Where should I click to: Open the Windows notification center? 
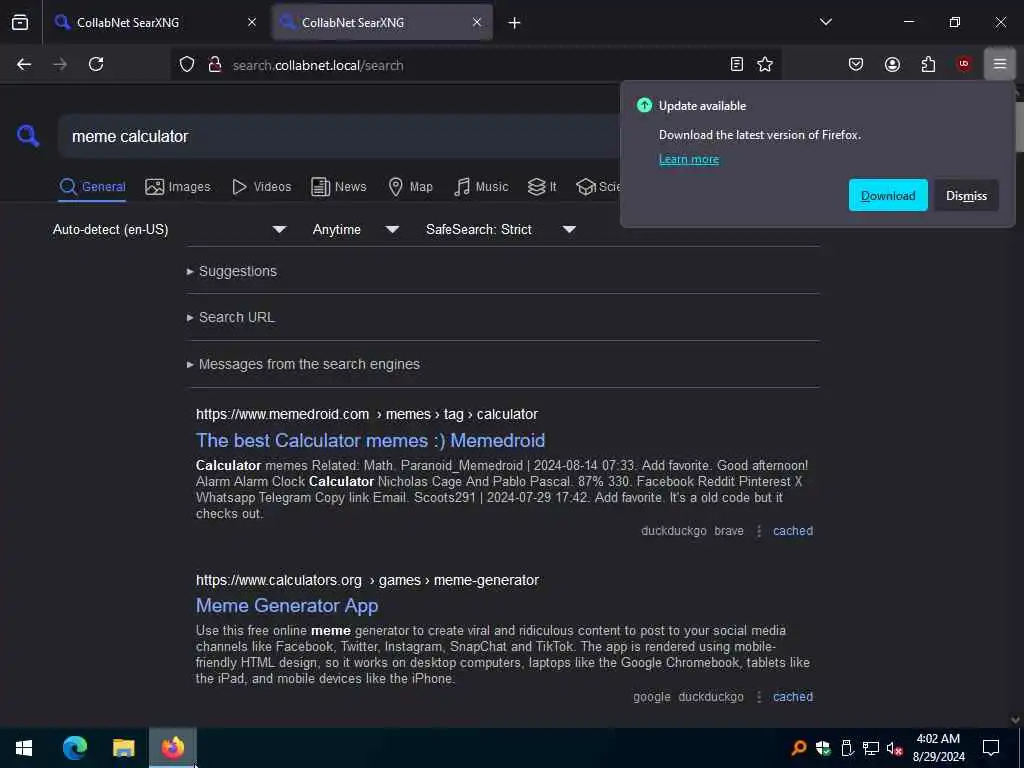point(991,748)
